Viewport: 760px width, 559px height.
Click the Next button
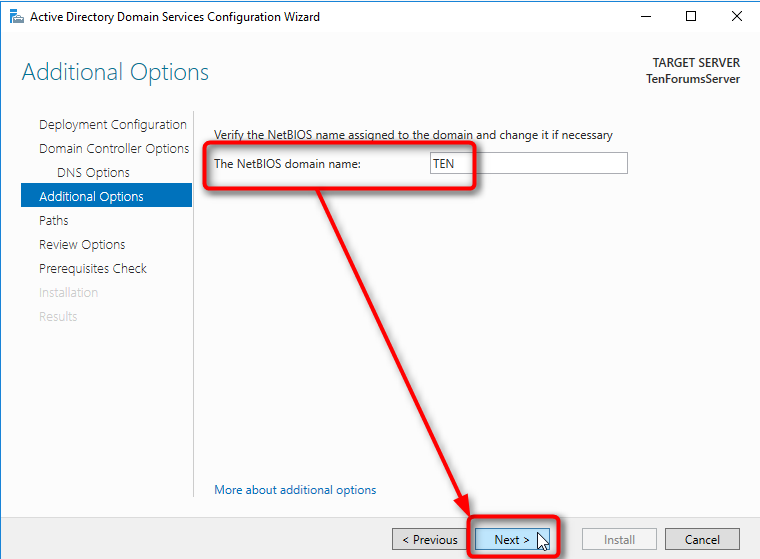[512, 539]
